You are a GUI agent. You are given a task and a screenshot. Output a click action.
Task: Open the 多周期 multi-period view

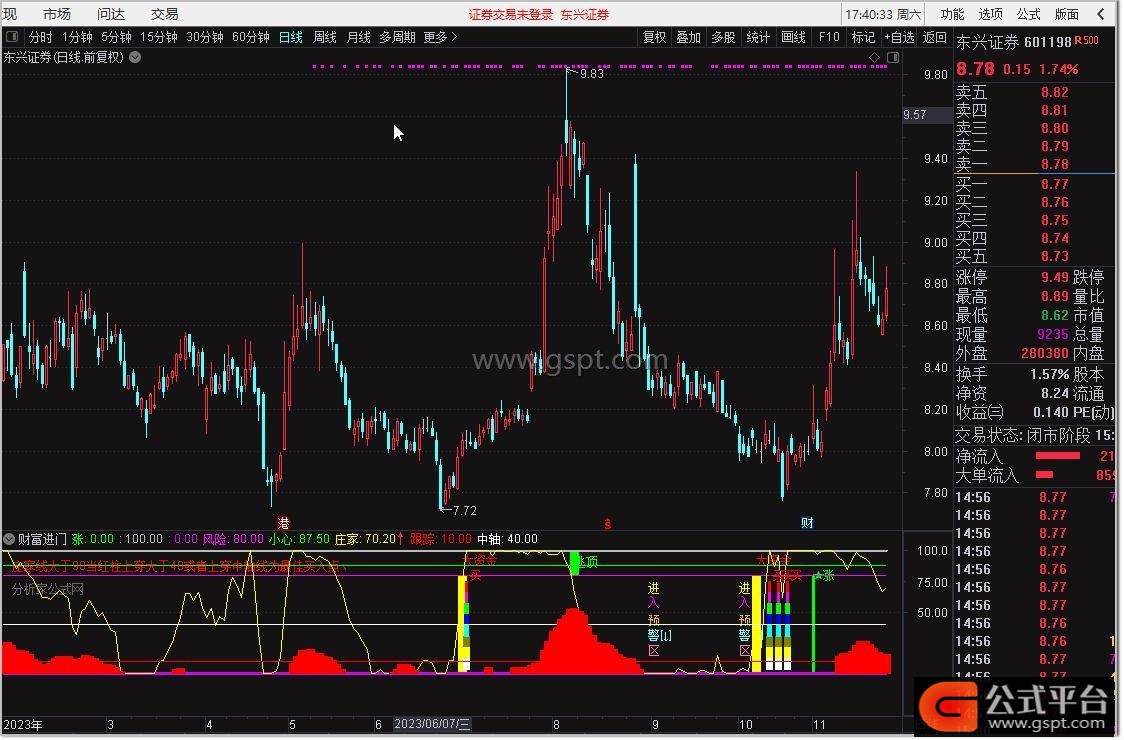pyautogui.click(x=397, y=37)
